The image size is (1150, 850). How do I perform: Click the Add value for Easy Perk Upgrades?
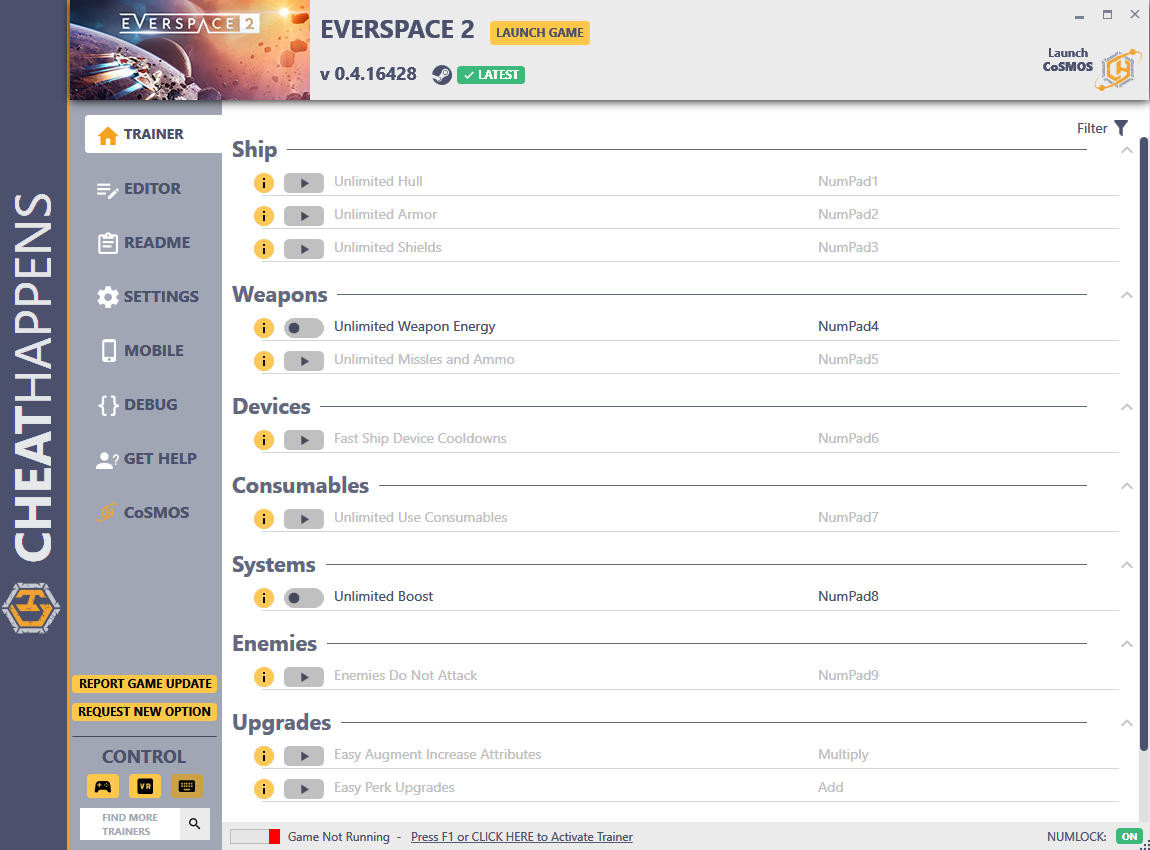point(830,787)
